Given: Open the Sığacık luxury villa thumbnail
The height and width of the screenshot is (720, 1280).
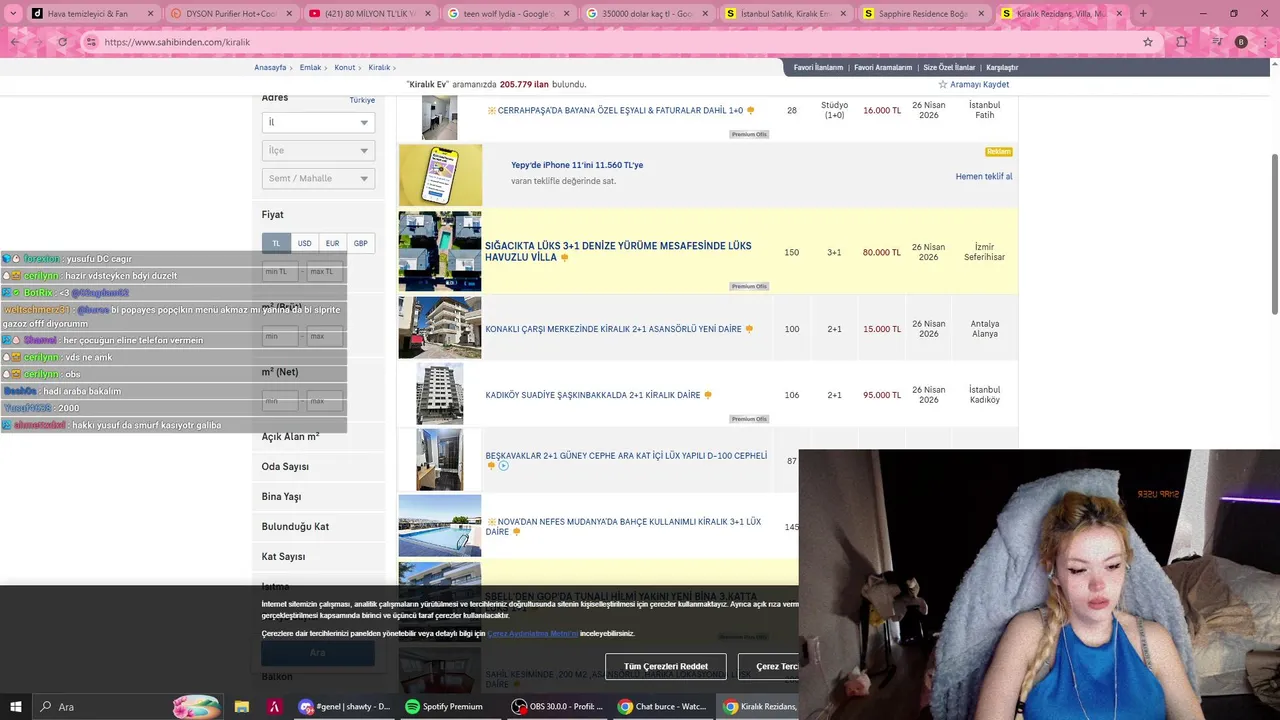Looking at the screenshot, I should pyautogui.click(x=440, y=251).
